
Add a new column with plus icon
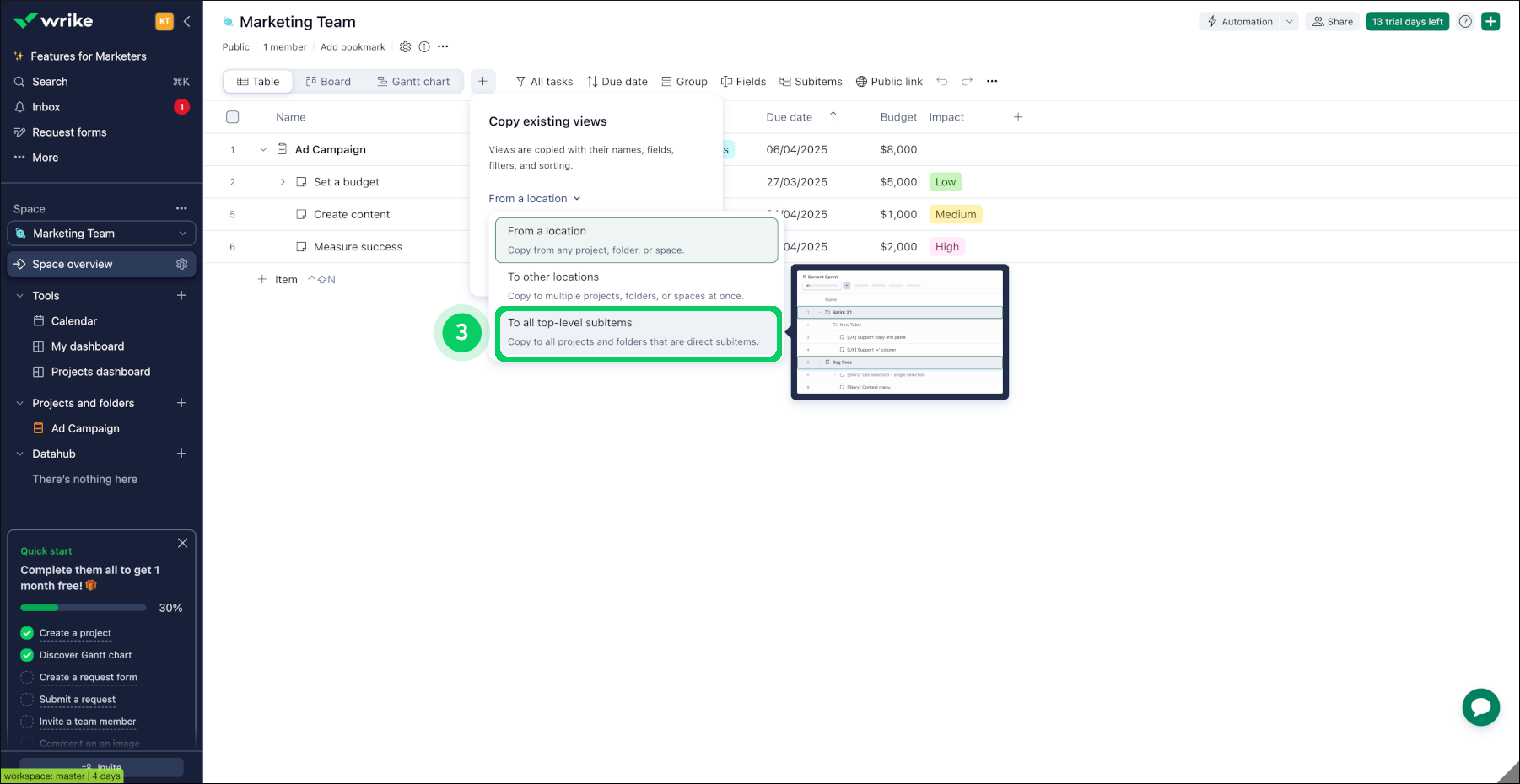pos(1017,117)
